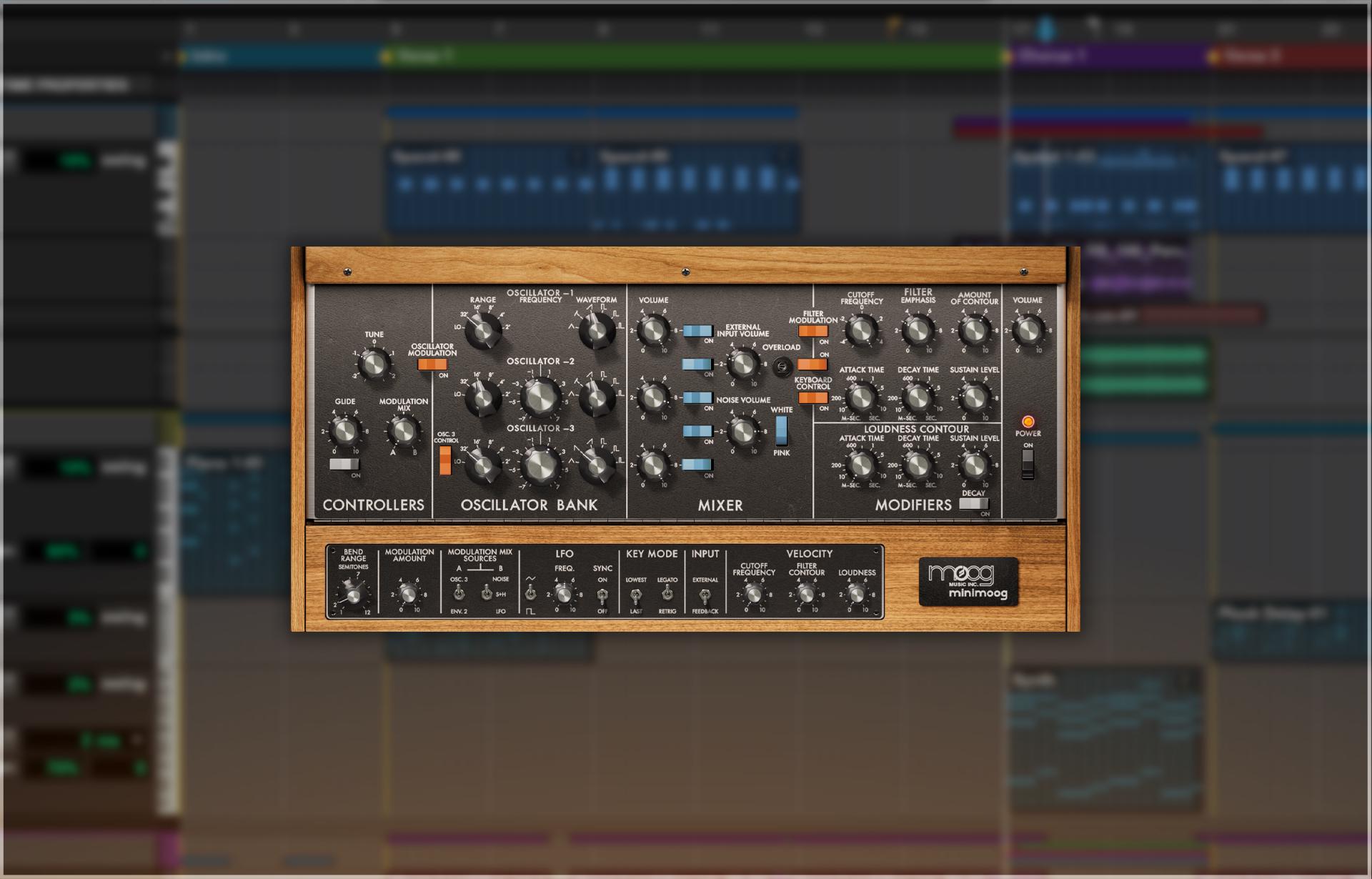This screenshot has height=879, width=1372.
Task: Toggle the Oscillator Modulation switch
Action: click(x=432, y=364)
